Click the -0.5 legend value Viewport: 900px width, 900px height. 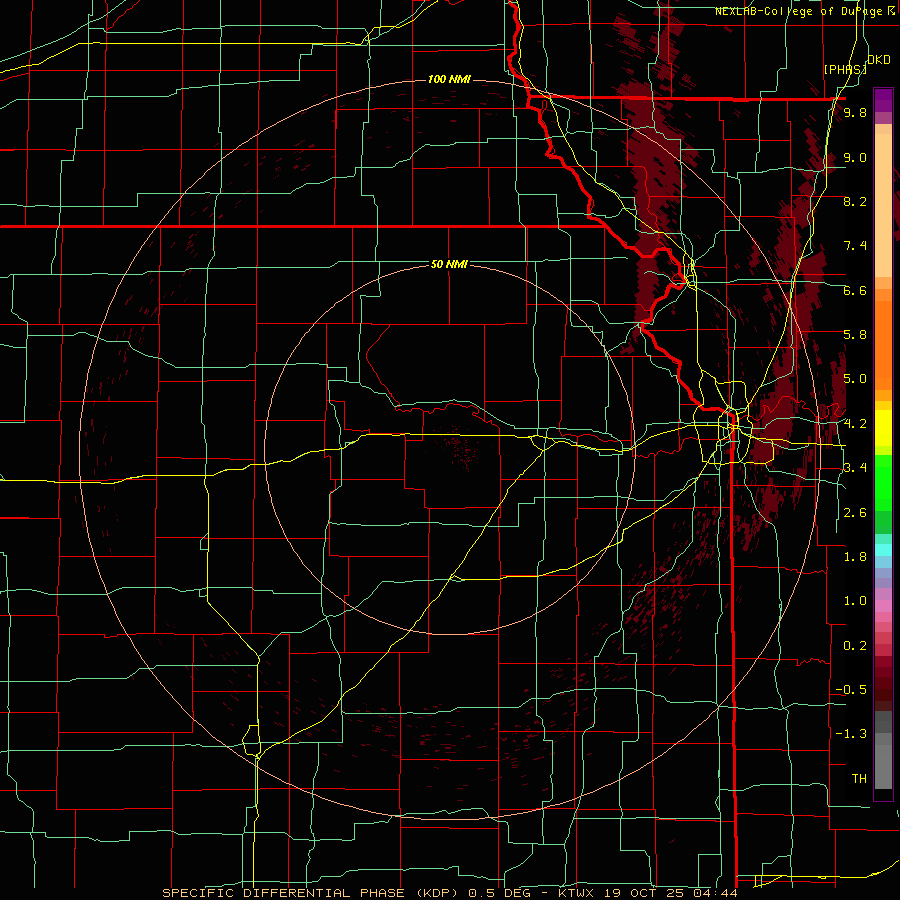(851, 690)
